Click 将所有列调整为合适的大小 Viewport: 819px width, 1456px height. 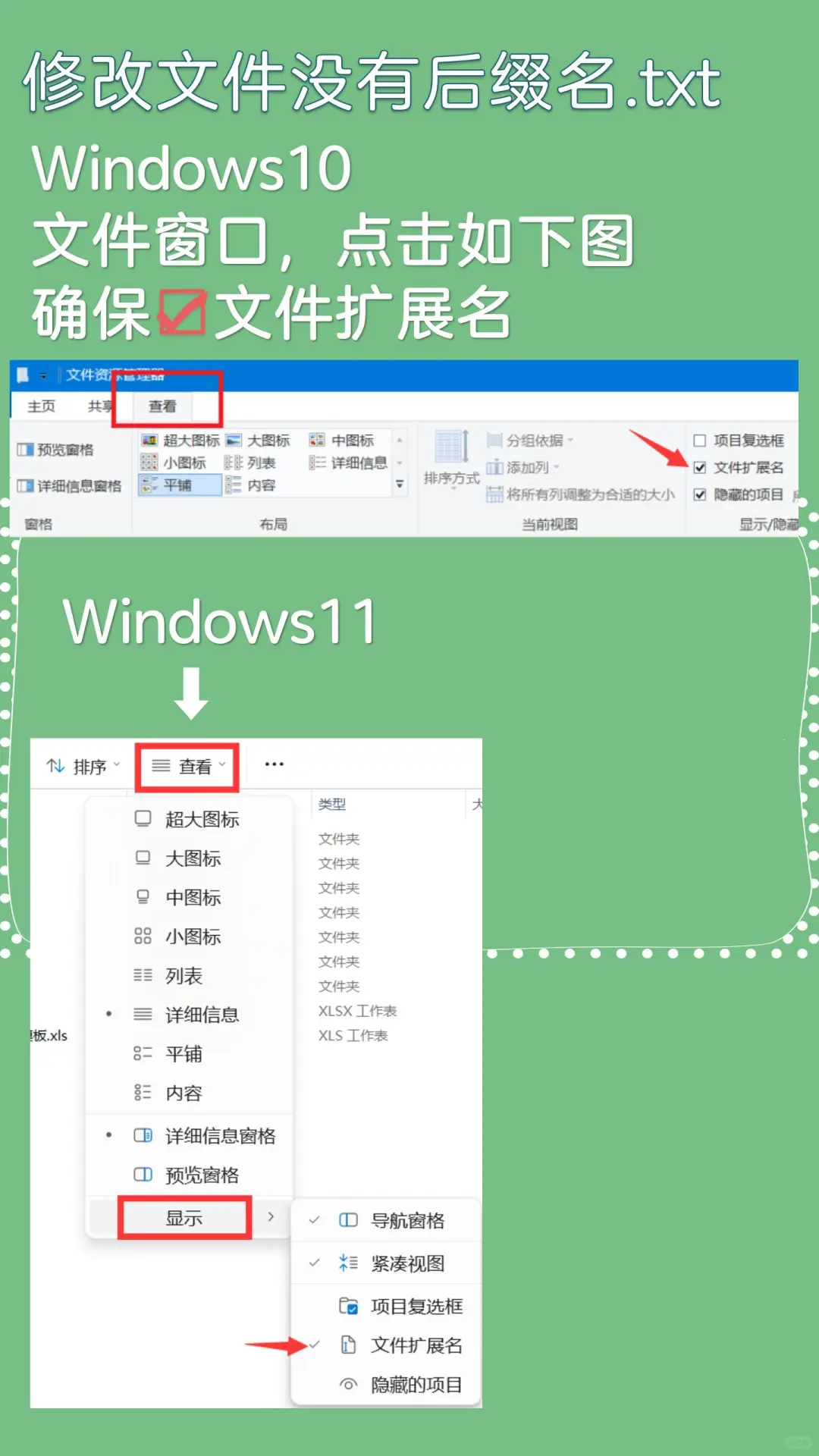(580, 494)
